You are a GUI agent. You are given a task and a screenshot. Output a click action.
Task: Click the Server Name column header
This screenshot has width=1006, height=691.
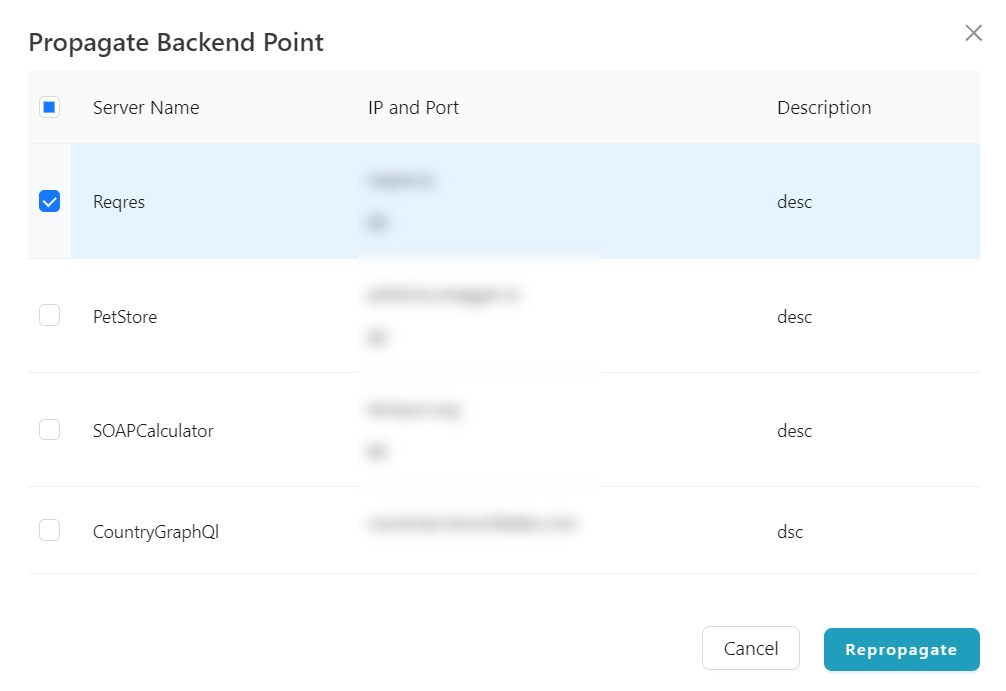pyautogui.click(x=146, y=108)
